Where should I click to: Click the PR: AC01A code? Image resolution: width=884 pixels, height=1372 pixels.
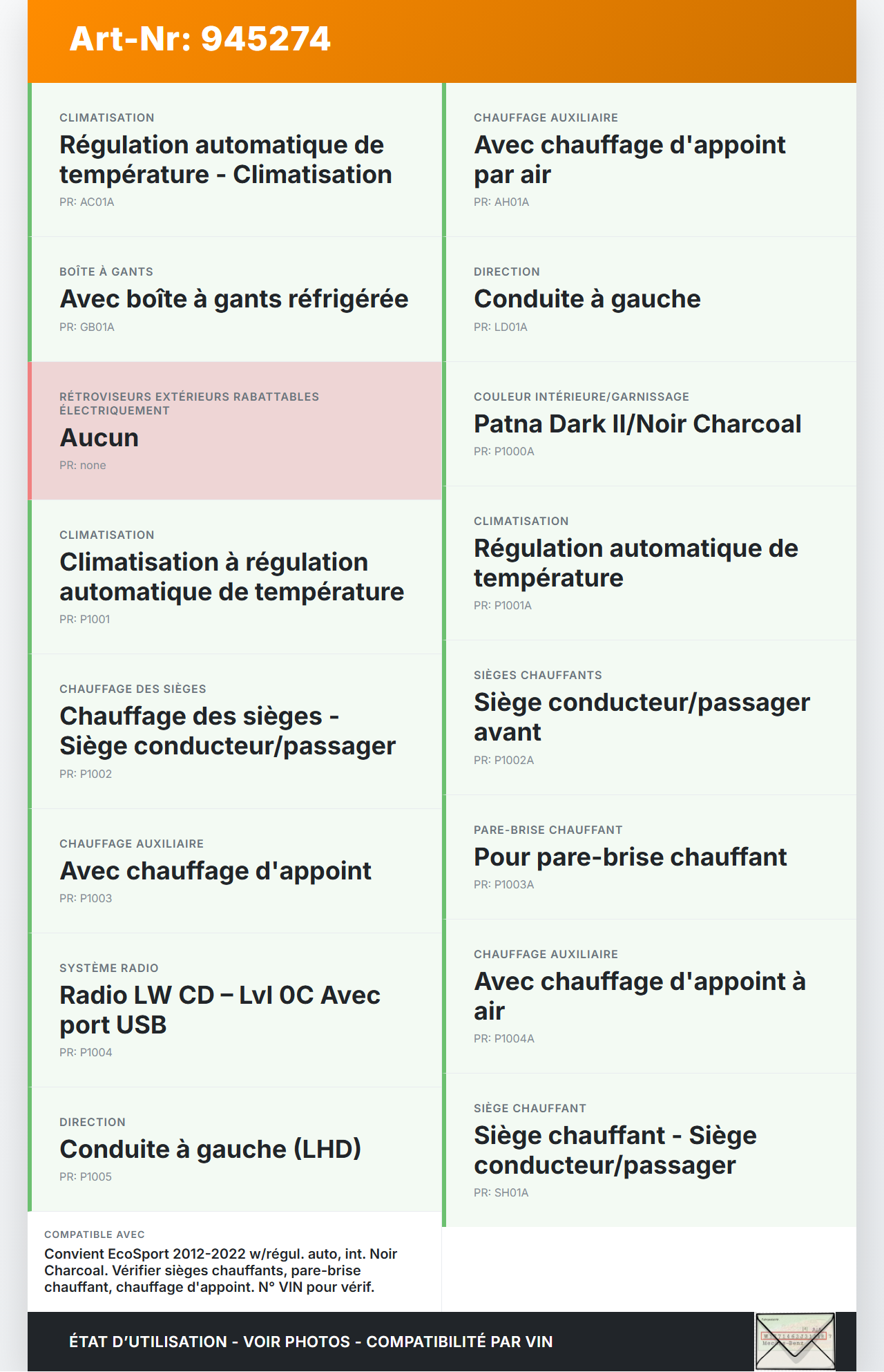click(87, 202)
